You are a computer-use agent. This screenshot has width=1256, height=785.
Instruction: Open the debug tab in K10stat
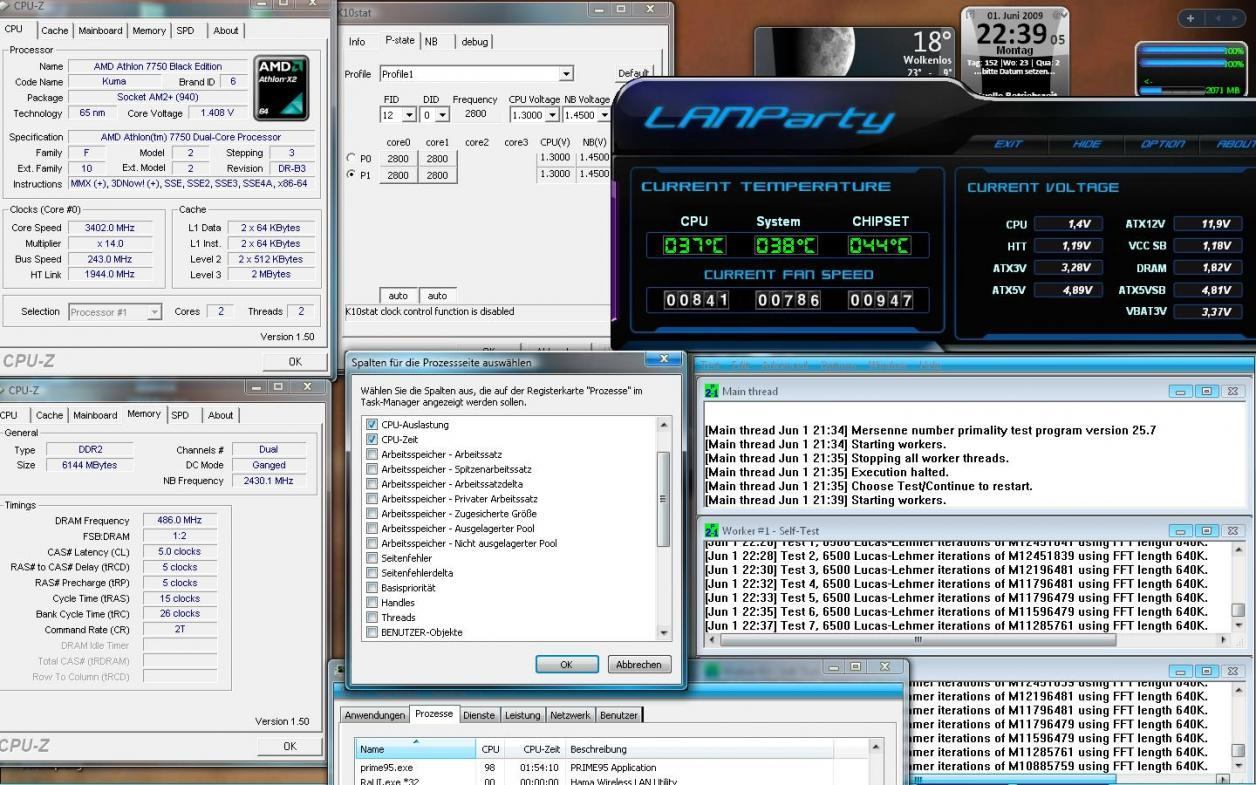click(x=474, y=42)
